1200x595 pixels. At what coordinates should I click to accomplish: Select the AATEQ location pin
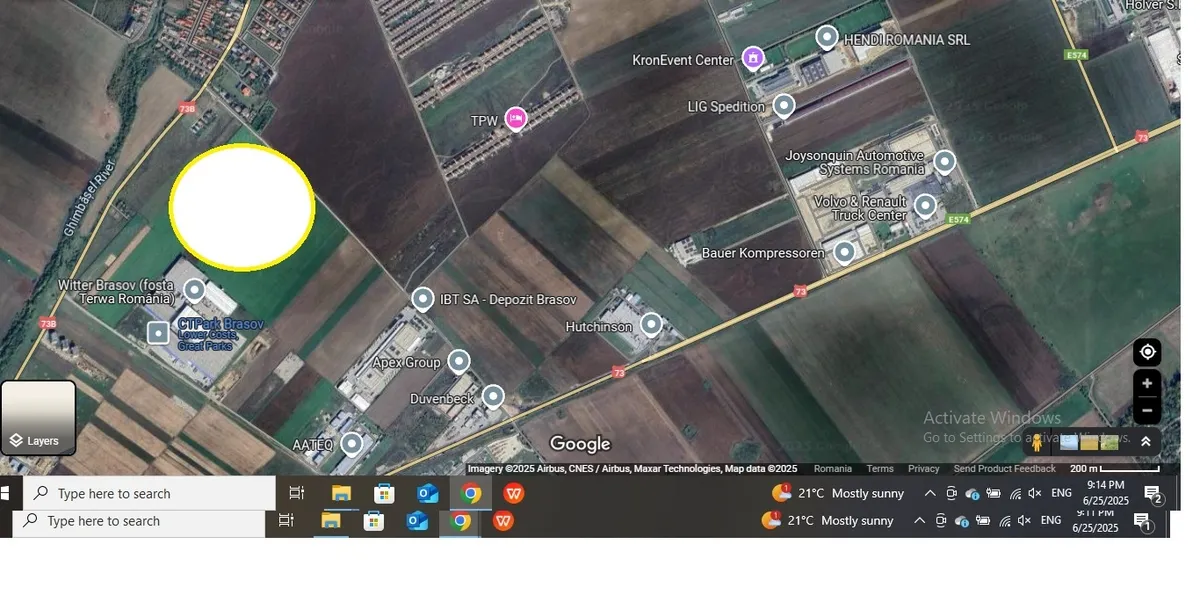pos(352,443)
